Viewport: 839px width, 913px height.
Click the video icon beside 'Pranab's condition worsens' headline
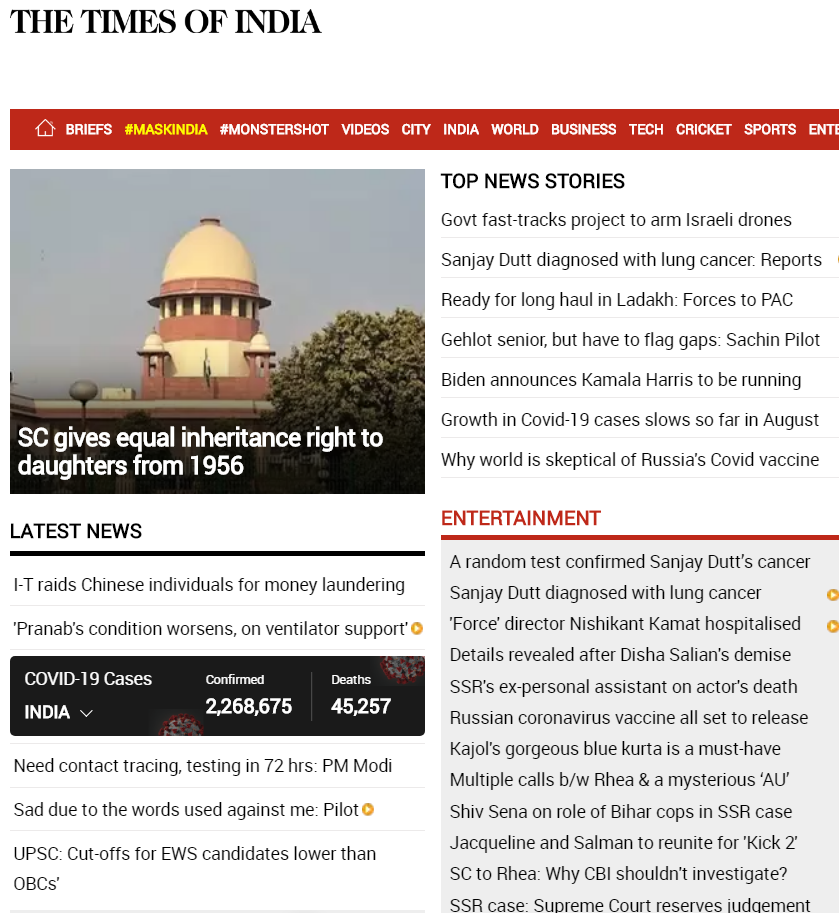click(417, 629)
